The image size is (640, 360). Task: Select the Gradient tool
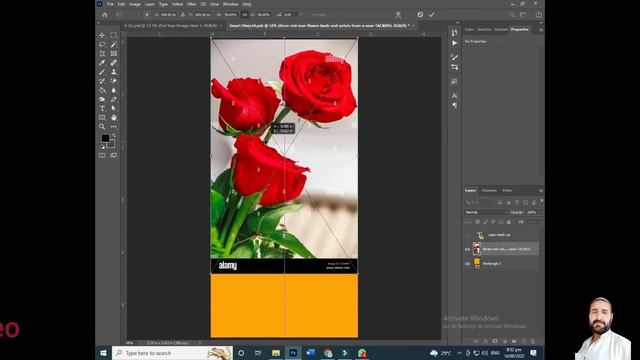(102, 90)
